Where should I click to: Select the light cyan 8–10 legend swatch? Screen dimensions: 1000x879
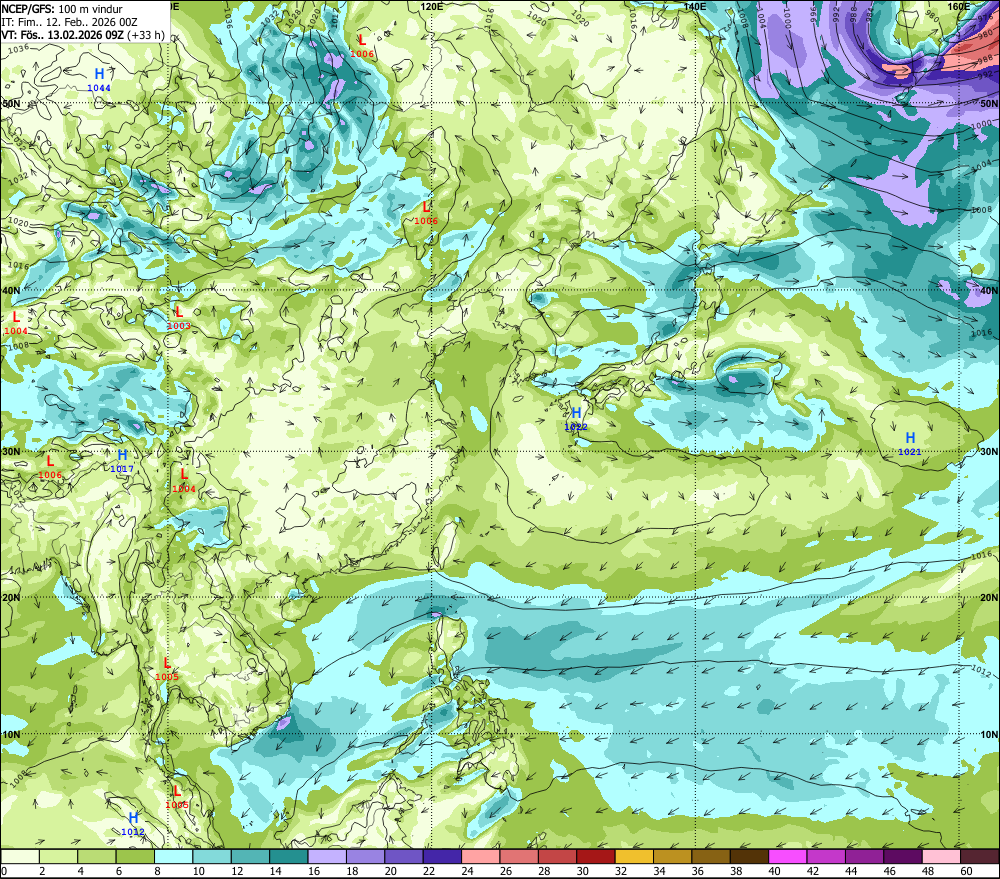pyautogui.click(x=173, y=857)
